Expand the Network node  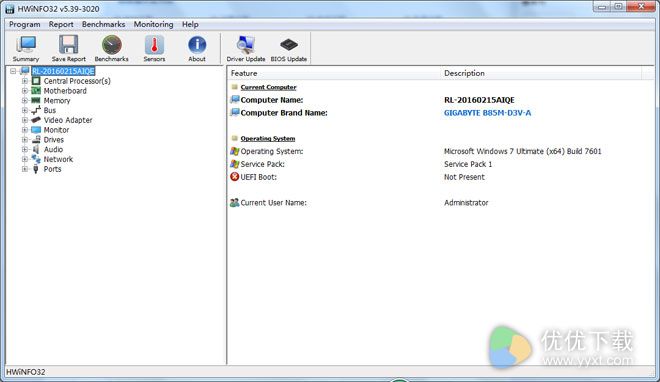tap(25, 159)
